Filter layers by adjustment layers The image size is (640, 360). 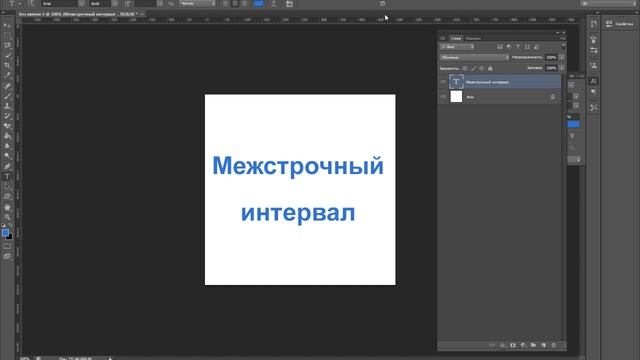point(509,47)
